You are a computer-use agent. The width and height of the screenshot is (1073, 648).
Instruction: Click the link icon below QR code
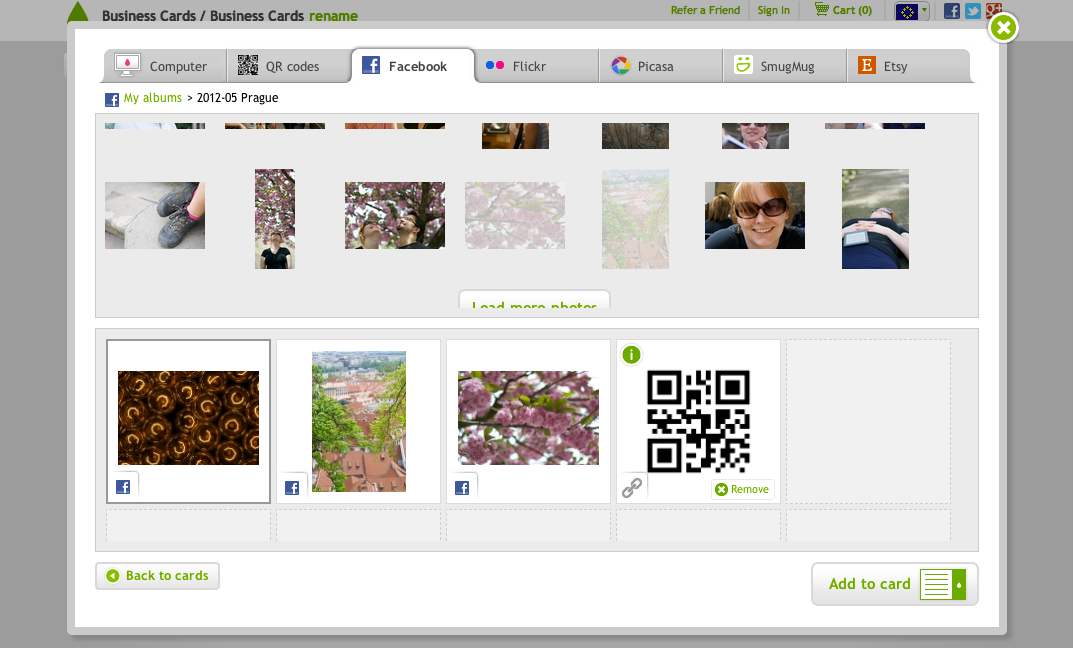tap(632, 488)
